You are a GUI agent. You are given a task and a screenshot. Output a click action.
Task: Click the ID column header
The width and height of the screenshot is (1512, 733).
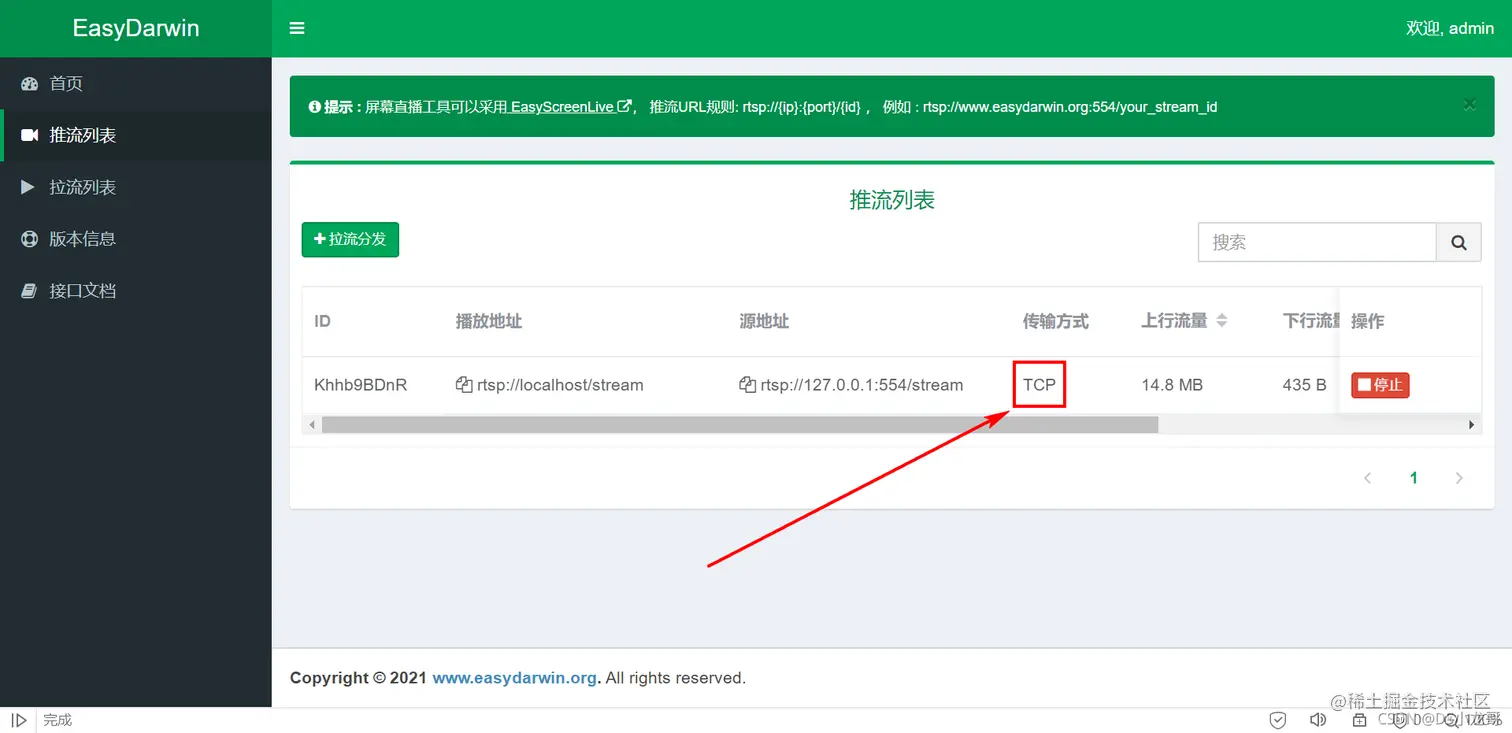click(x=322, y=321)
